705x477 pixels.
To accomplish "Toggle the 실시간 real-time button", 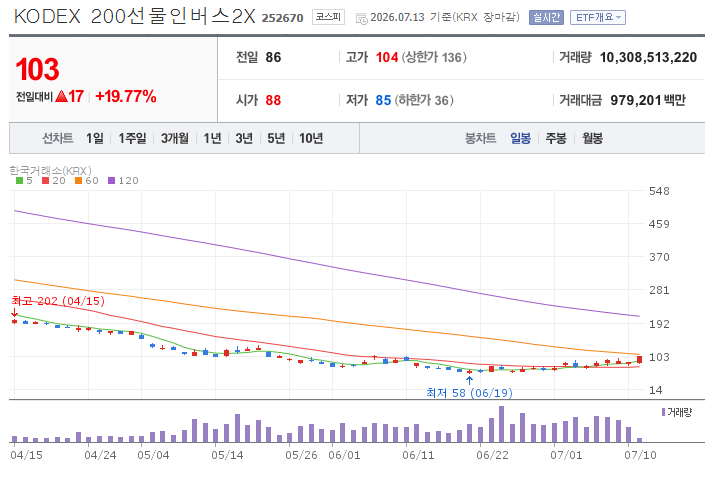I will click(546, 18).
